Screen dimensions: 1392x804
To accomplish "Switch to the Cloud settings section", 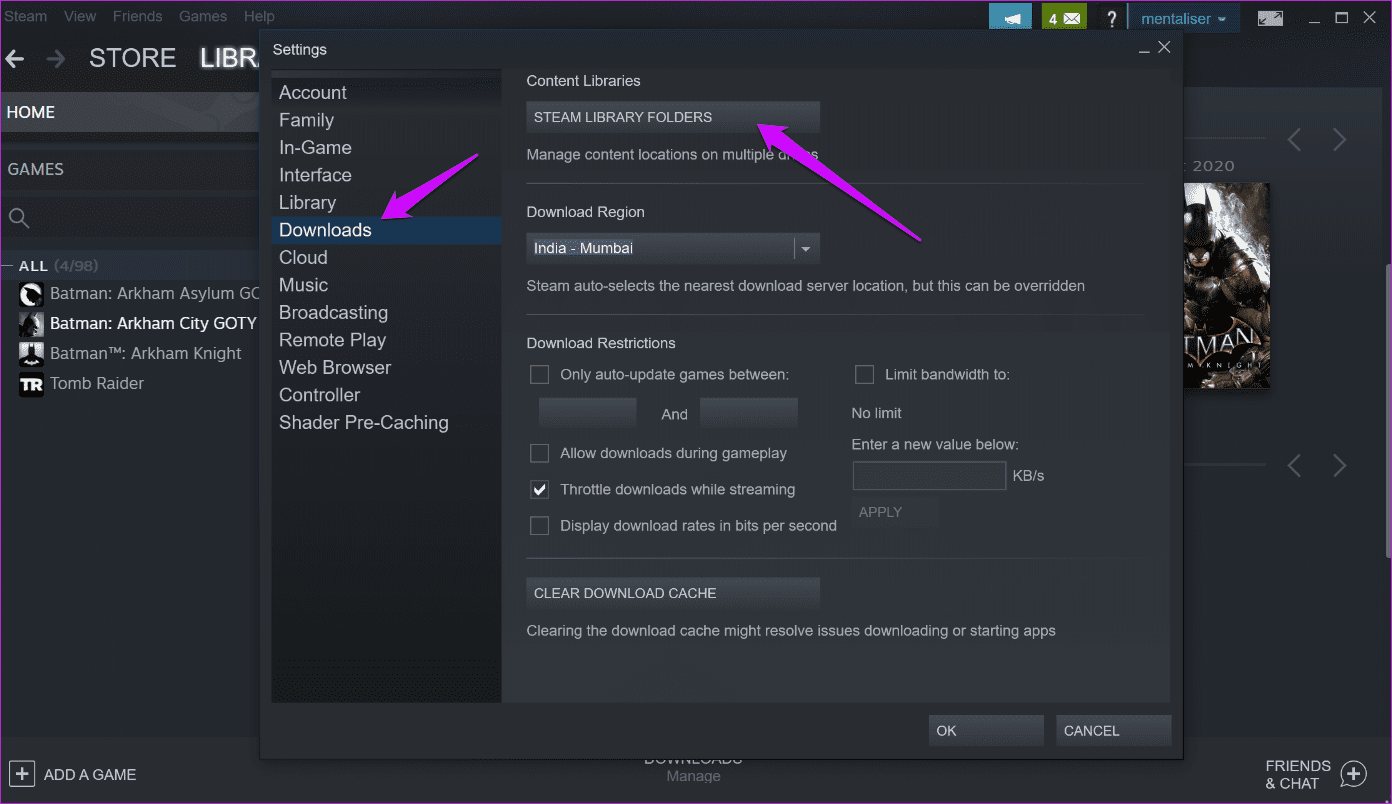I will tap(303, 257).
